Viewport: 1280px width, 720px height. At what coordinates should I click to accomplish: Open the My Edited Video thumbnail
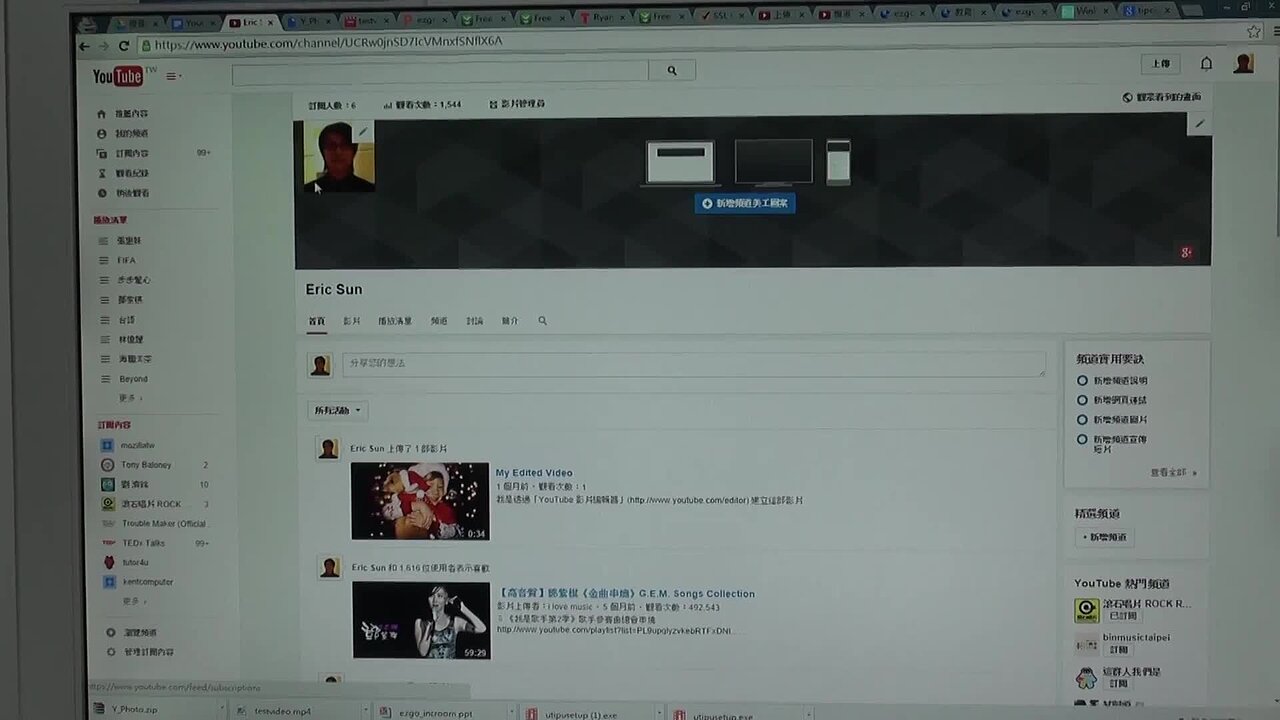pos(420,501)
